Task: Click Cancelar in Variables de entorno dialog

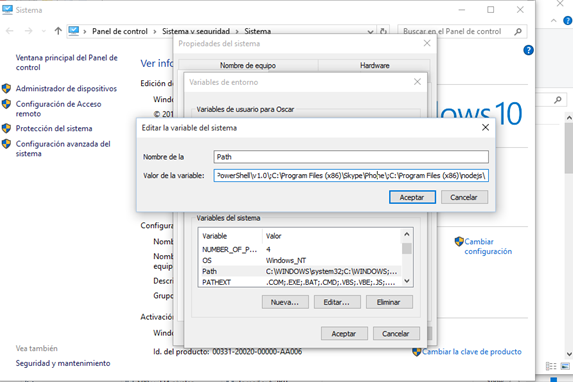Action: pyautogui.click(x=396, y=333)
